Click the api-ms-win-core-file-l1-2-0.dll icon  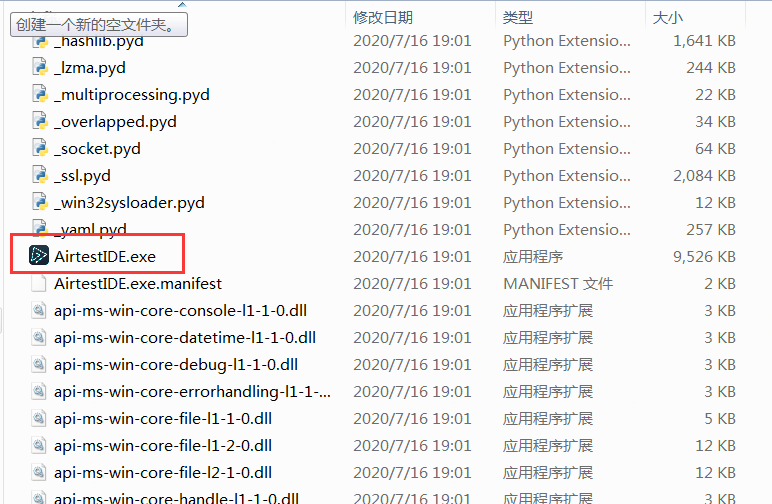pos(39,446)
